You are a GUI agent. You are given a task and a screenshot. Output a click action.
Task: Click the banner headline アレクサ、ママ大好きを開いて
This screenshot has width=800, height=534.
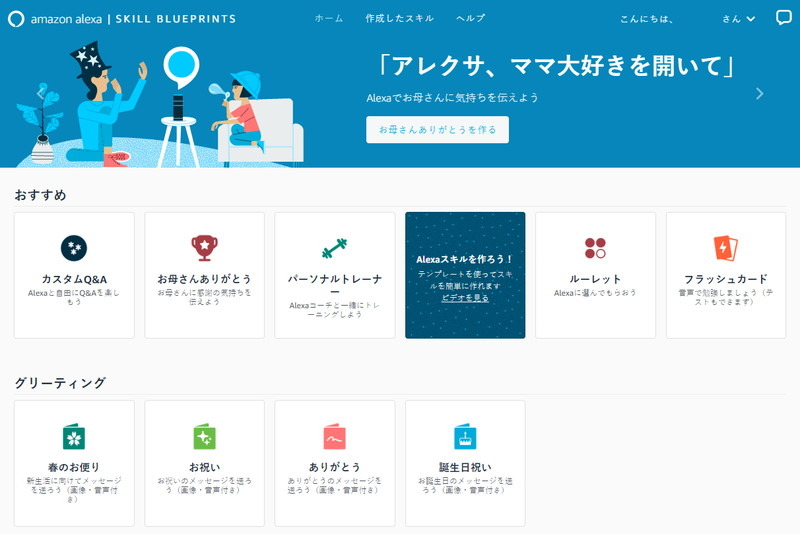557,66
